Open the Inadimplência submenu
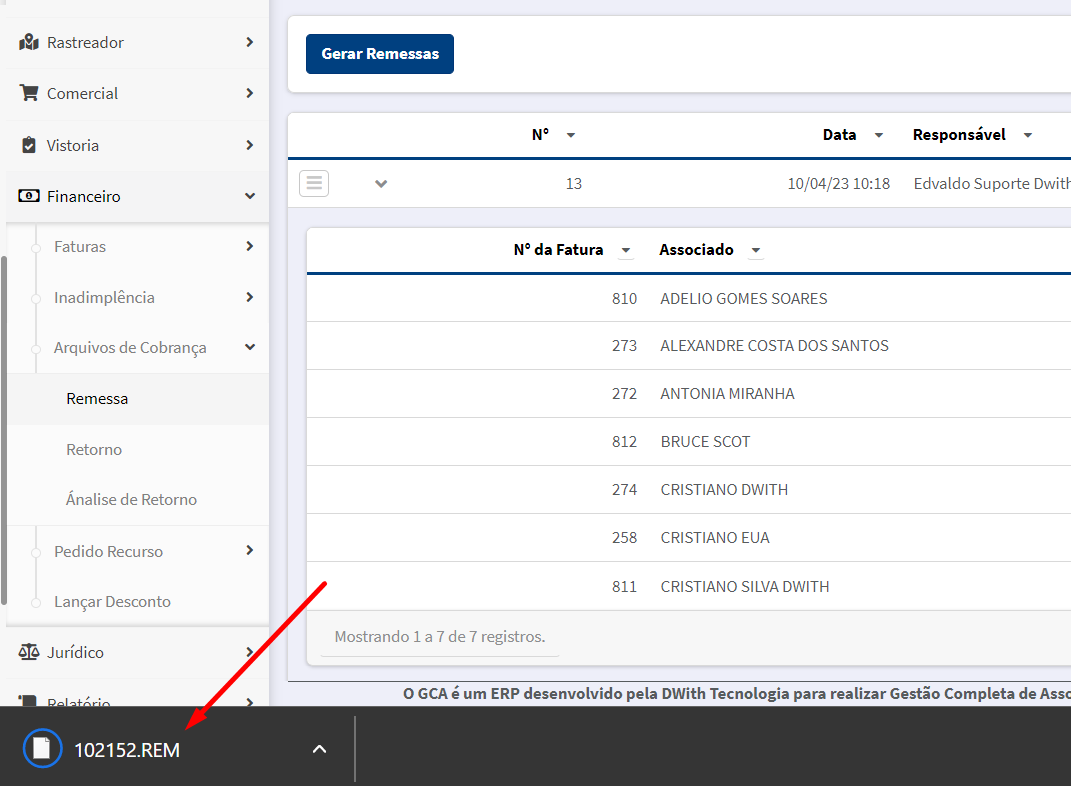The width and height of the screenshot is (1071, 786). point(137,298)
